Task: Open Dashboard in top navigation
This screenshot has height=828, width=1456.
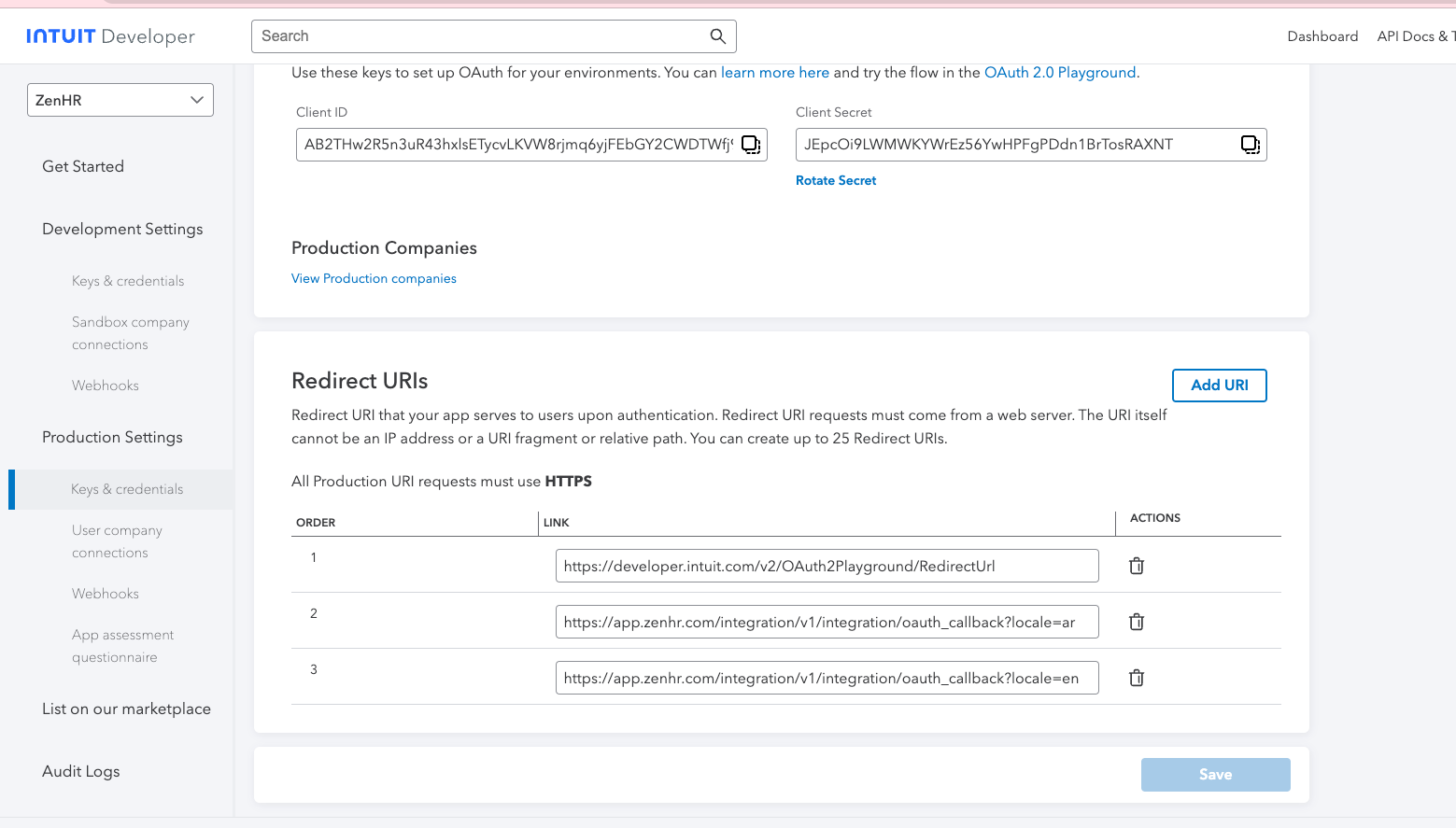Action: click(x=1322, y=36)
